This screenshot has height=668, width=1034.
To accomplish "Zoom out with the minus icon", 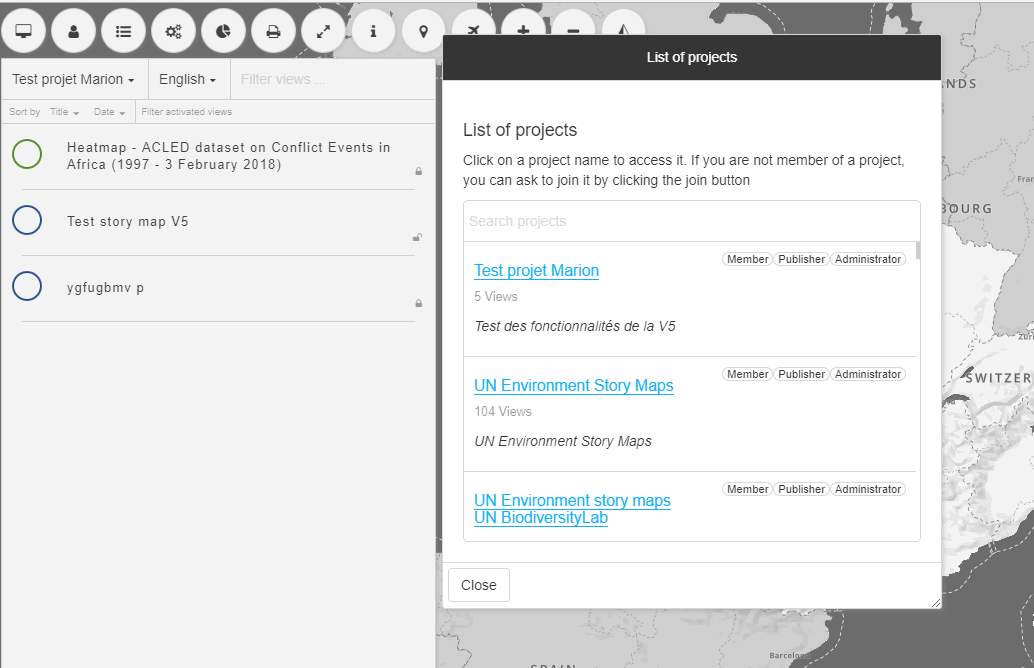I will (573, 23).
